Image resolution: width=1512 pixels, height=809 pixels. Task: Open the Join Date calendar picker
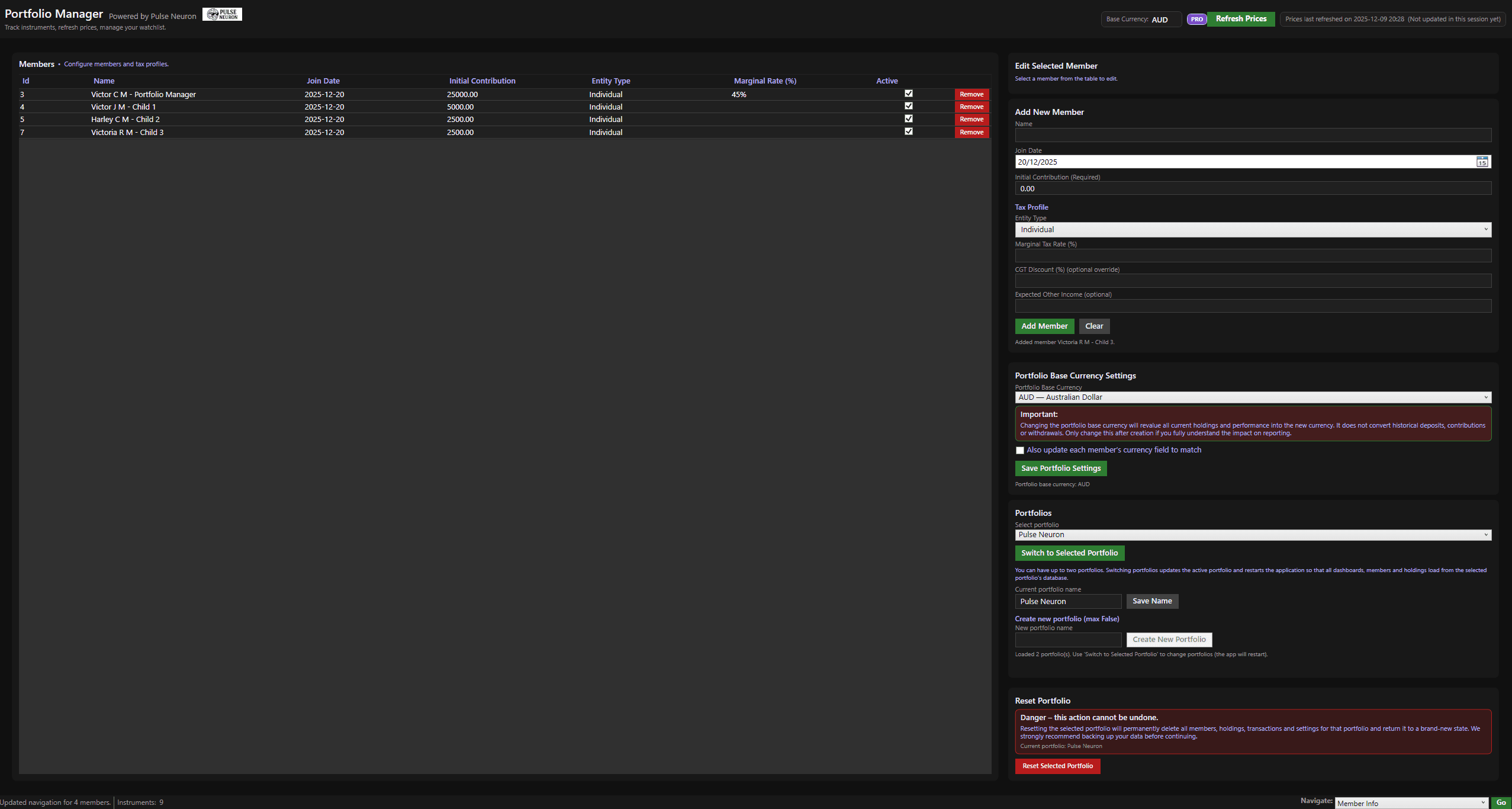1482,162
